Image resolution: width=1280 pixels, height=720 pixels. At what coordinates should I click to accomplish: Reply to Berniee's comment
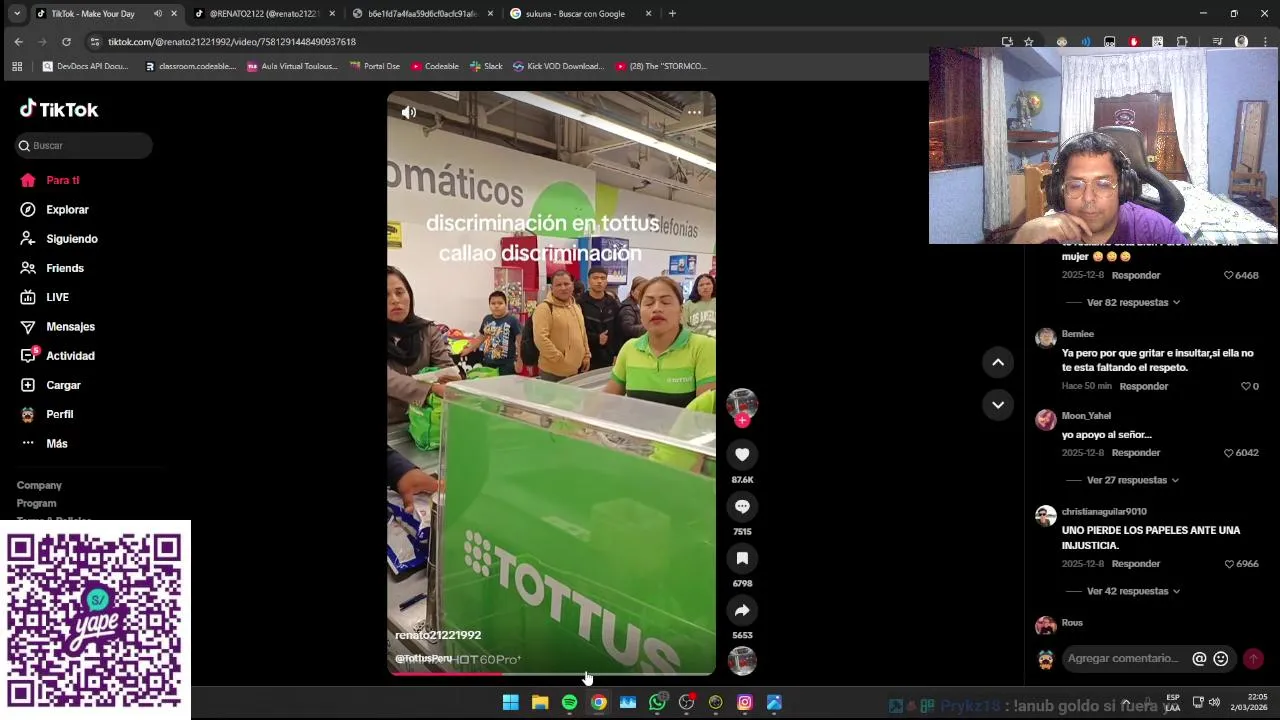coord(1144,386)
